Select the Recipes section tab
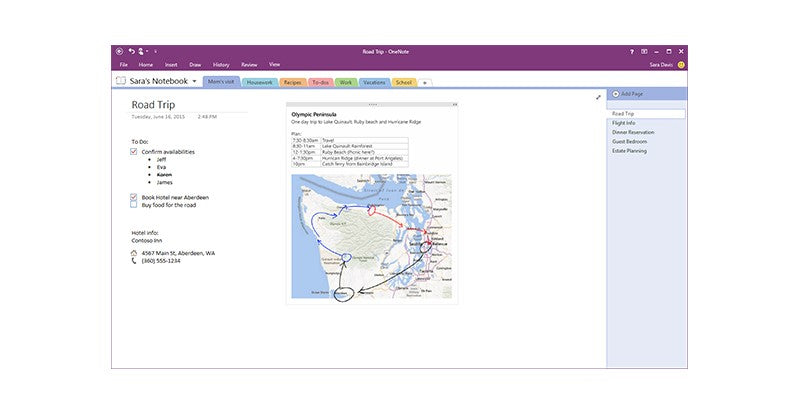Image resolution: width=799 pixels, height=399 pixels. [x=292, y=83]
